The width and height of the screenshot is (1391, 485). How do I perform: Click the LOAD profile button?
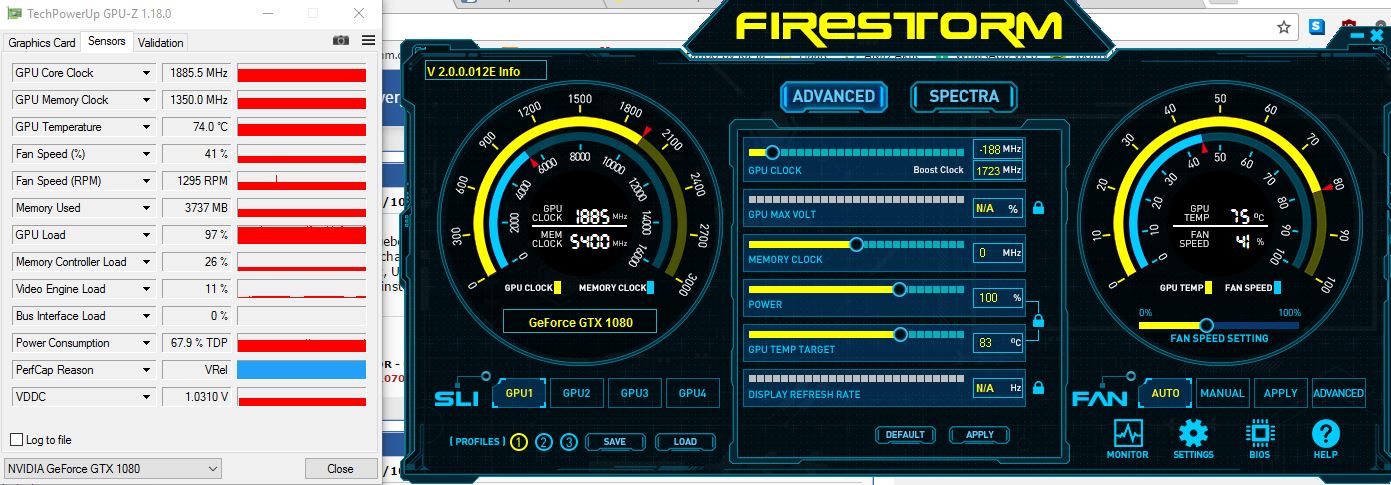point(685,442)
